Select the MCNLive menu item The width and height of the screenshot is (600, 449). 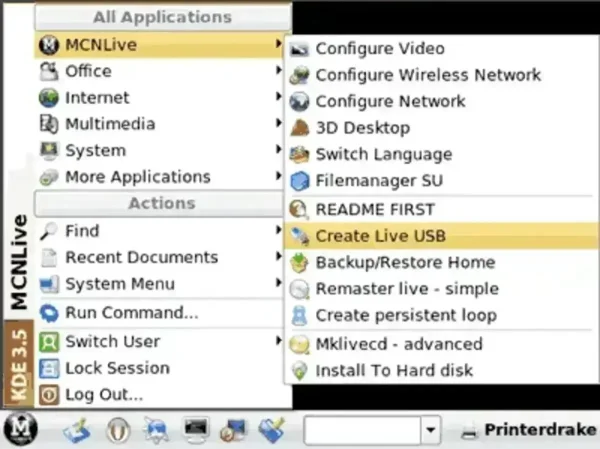159,45
